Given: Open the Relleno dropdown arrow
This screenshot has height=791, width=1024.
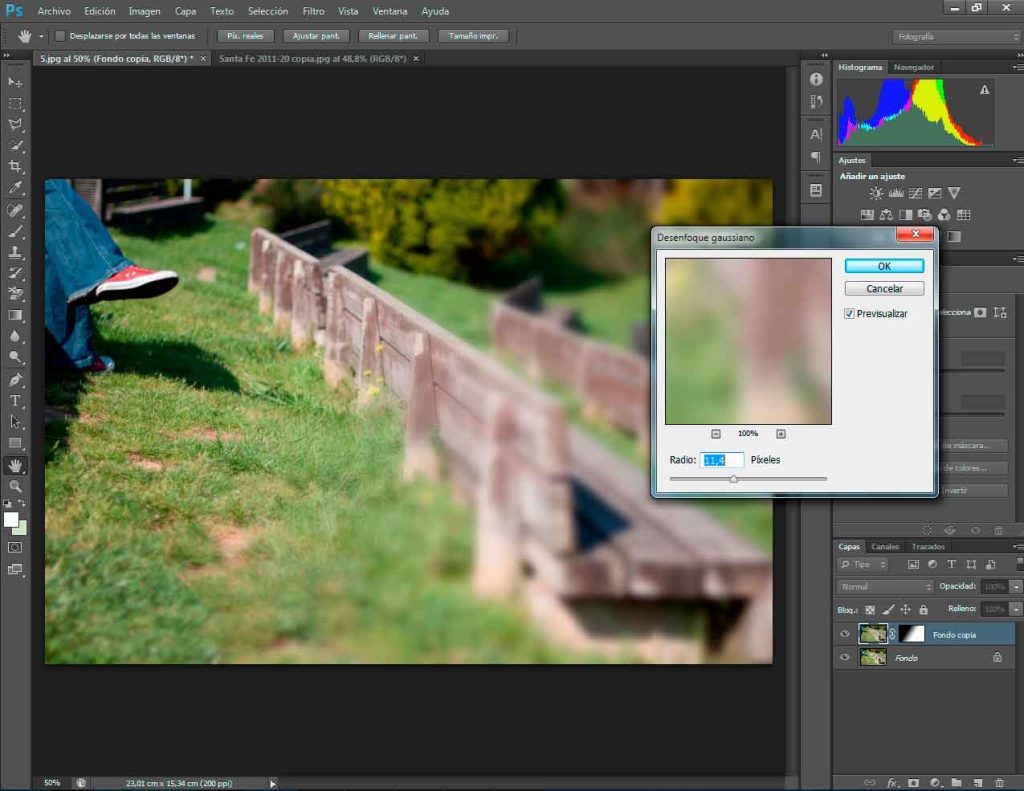Looking at the screenshot, I should pos(1016,609).
